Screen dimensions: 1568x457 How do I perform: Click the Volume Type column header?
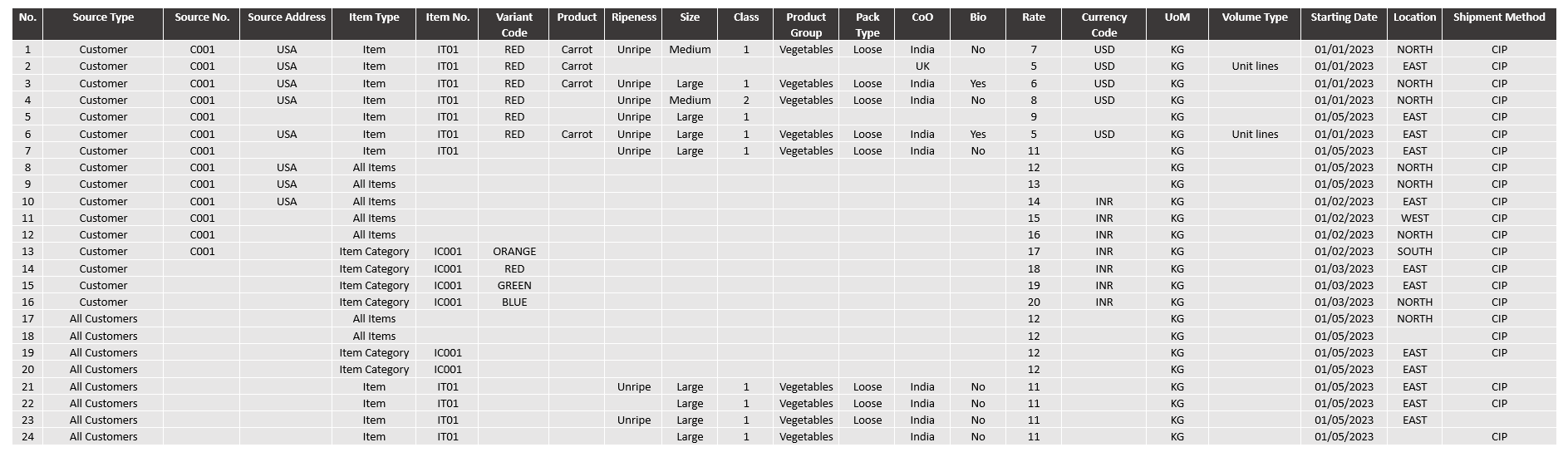coord(1254,17)
